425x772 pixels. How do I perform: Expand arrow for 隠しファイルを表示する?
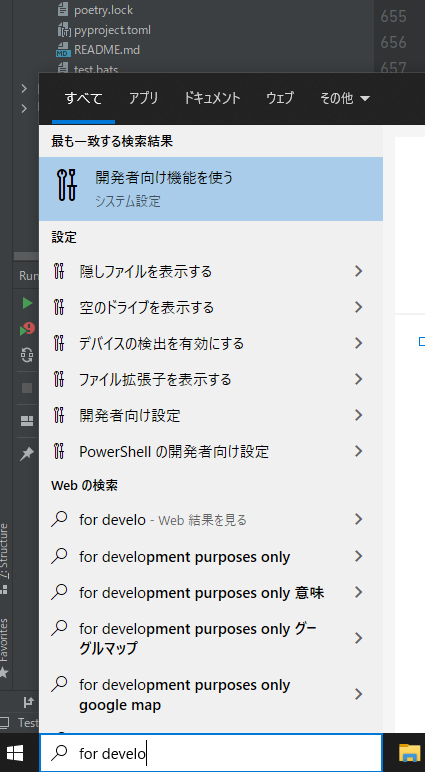click(x=359, y=271)
